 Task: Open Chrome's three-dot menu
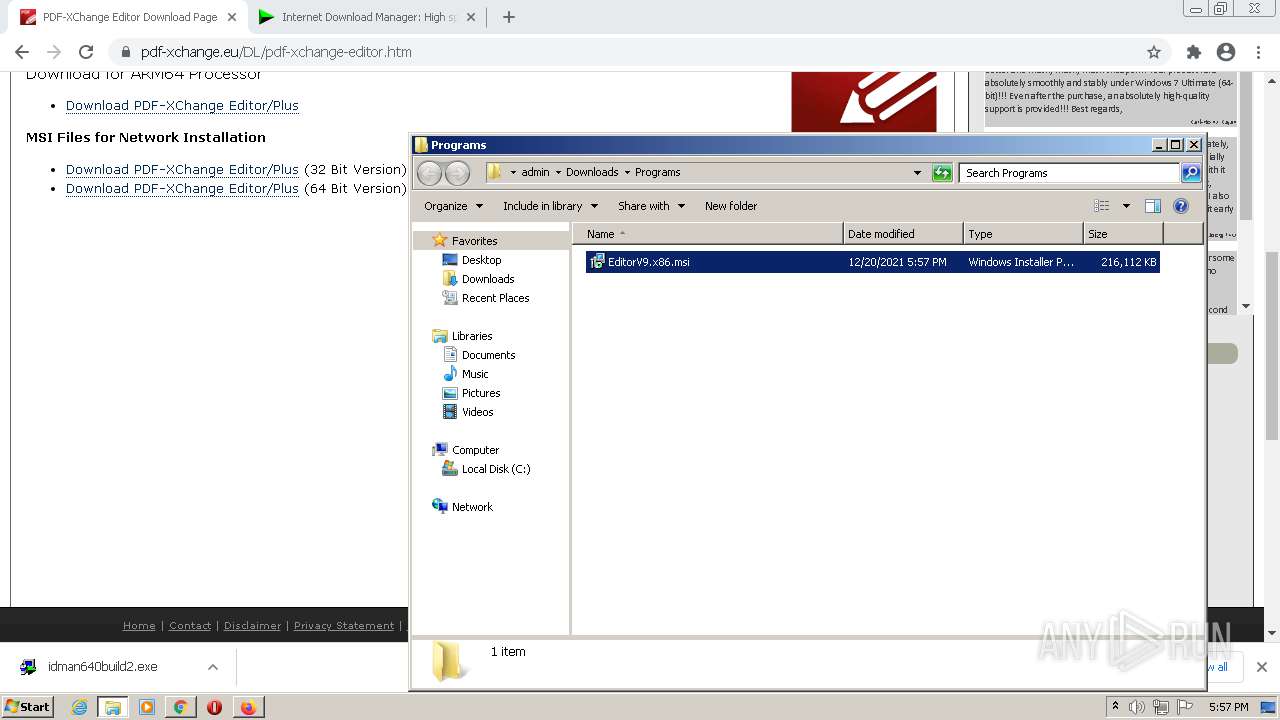pyautogui.click(x=1258, y=52)
